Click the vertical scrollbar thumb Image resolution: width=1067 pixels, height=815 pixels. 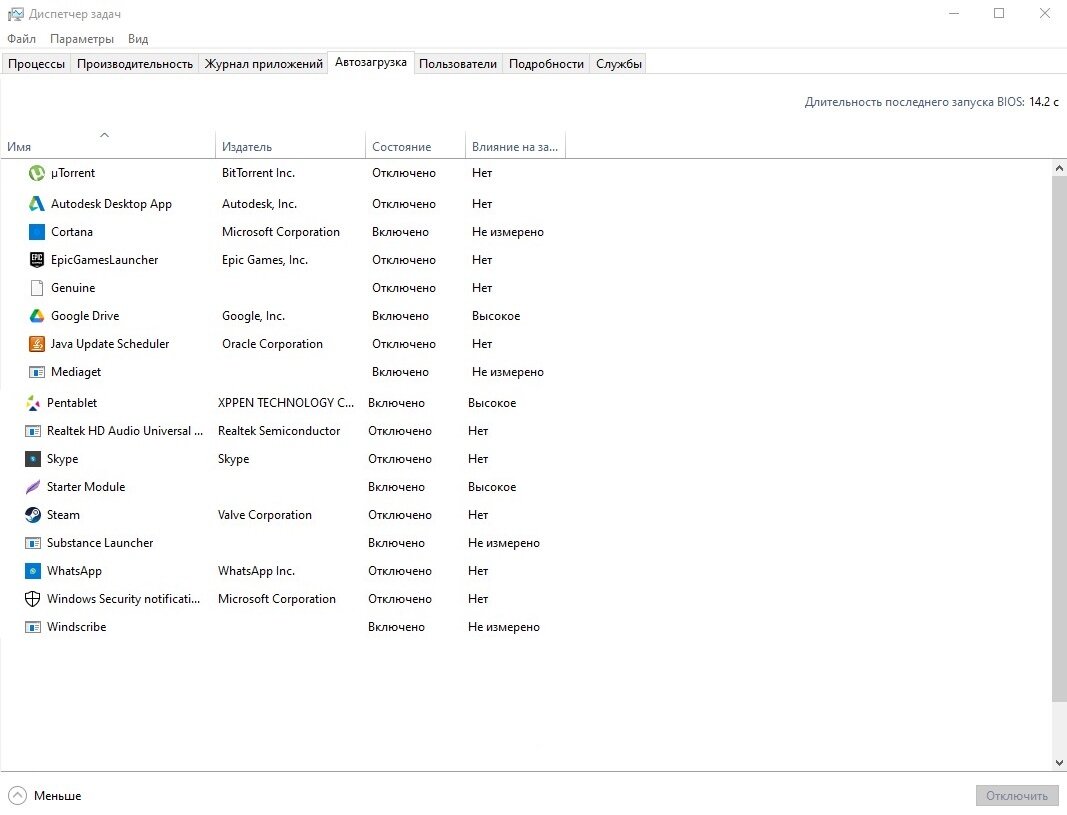coord(1059,439)
